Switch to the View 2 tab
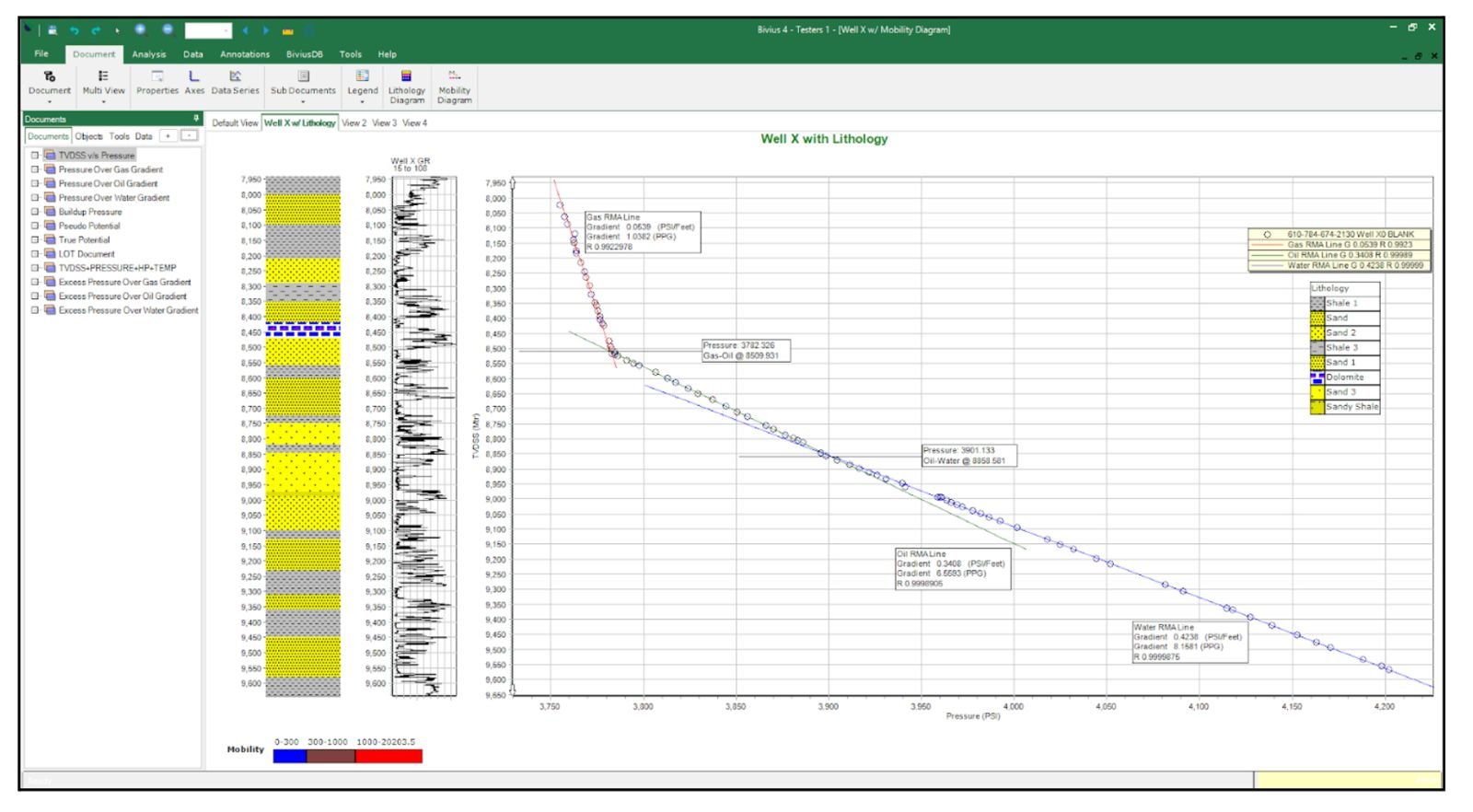This screenshot has height=812, width=1473. point(354,123)
